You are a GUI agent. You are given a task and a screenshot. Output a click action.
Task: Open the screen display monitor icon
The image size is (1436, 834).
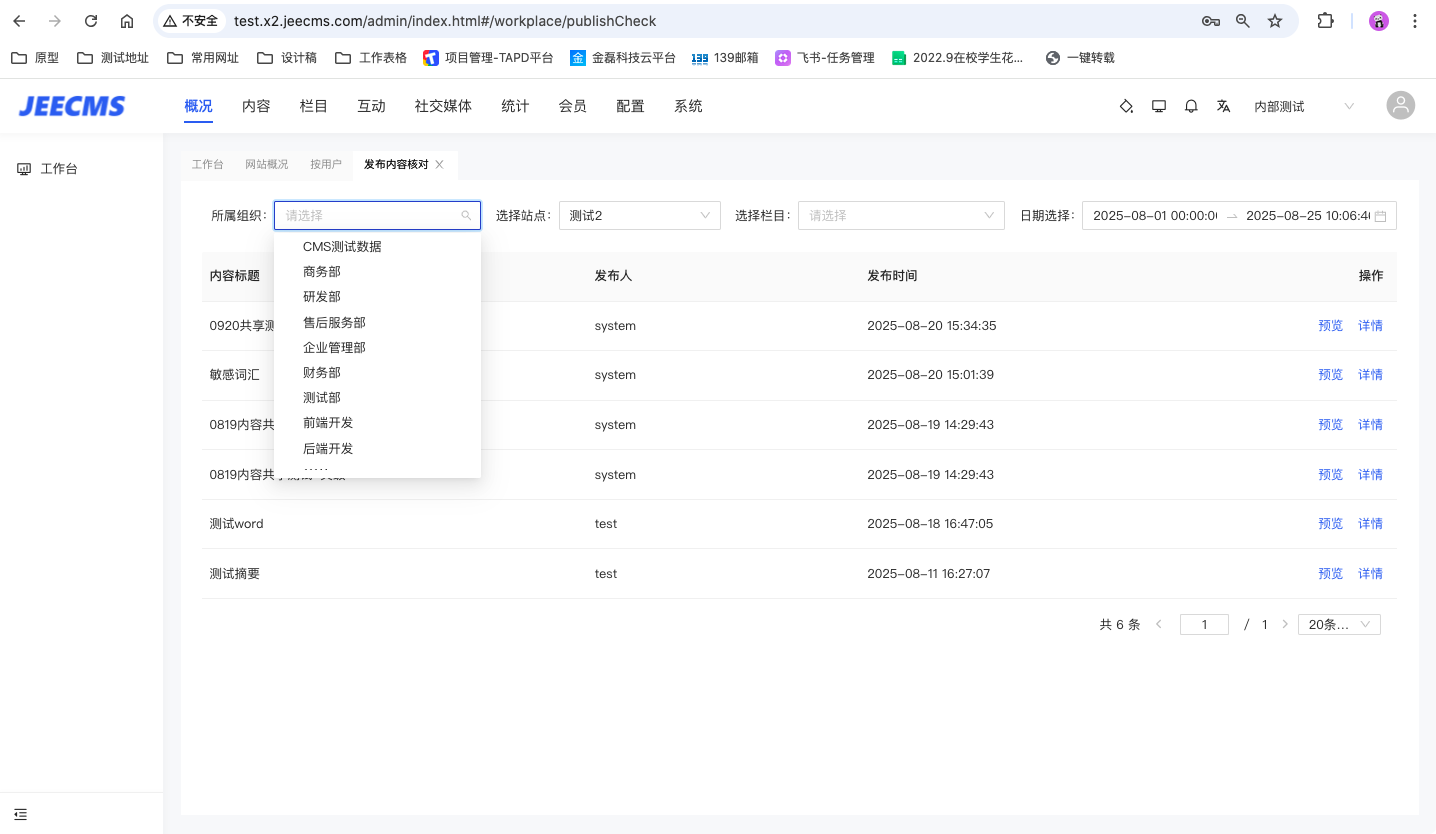[x=1159, y=106]
